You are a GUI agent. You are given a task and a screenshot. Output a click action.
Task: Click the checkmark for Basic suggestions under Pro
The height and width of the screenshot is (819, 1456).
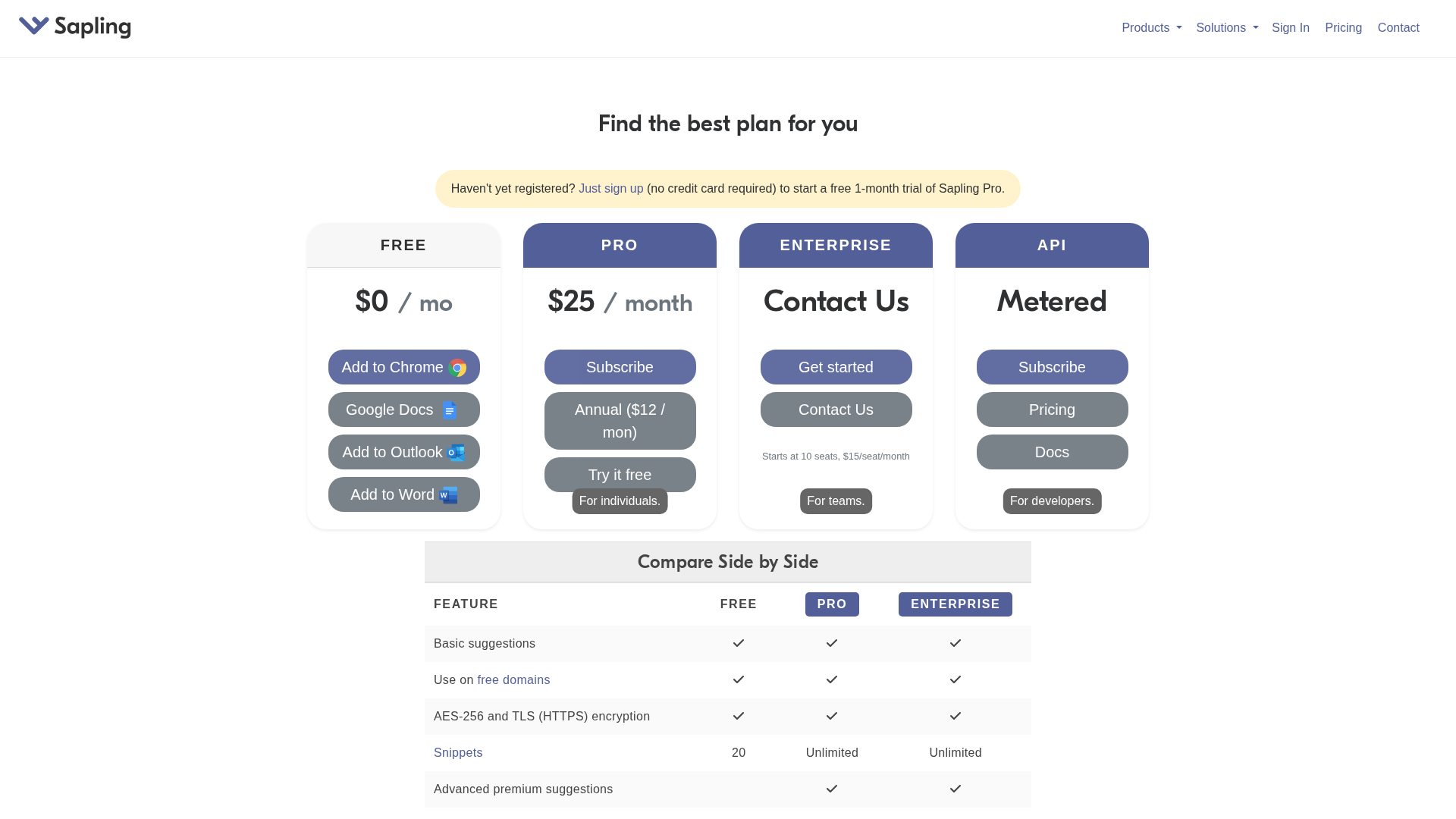pos(831,643)
